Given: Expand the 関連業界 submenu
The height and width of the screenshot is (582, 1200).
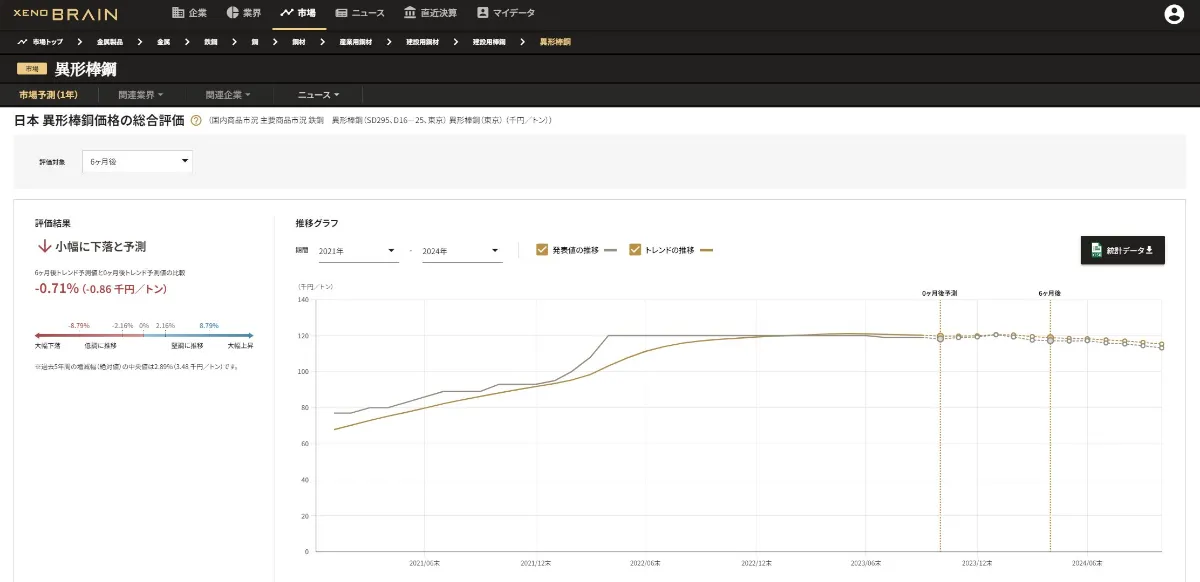Looking at the screenshot, I should pos(141,95).
